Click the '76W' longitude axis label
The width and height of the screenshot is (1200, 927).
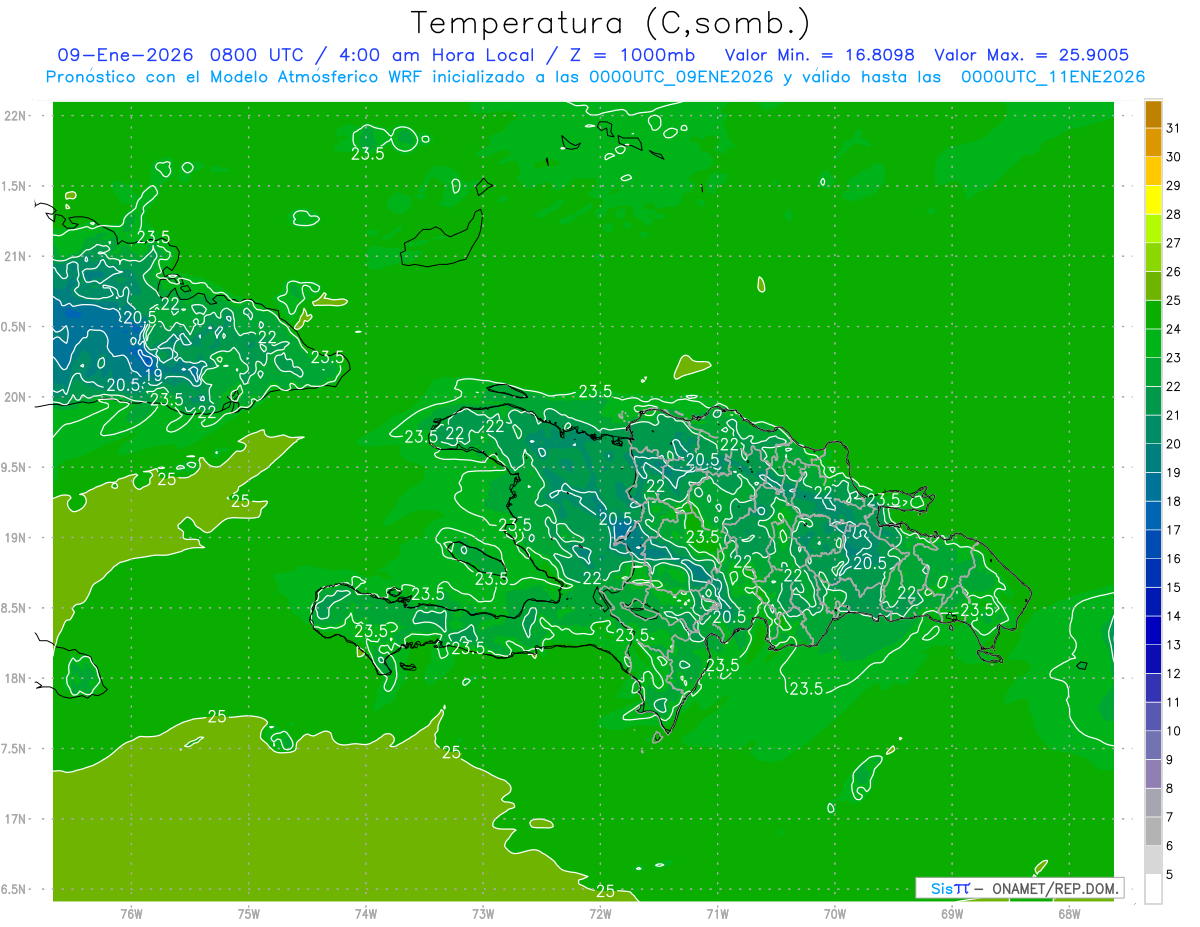(131, 914)
